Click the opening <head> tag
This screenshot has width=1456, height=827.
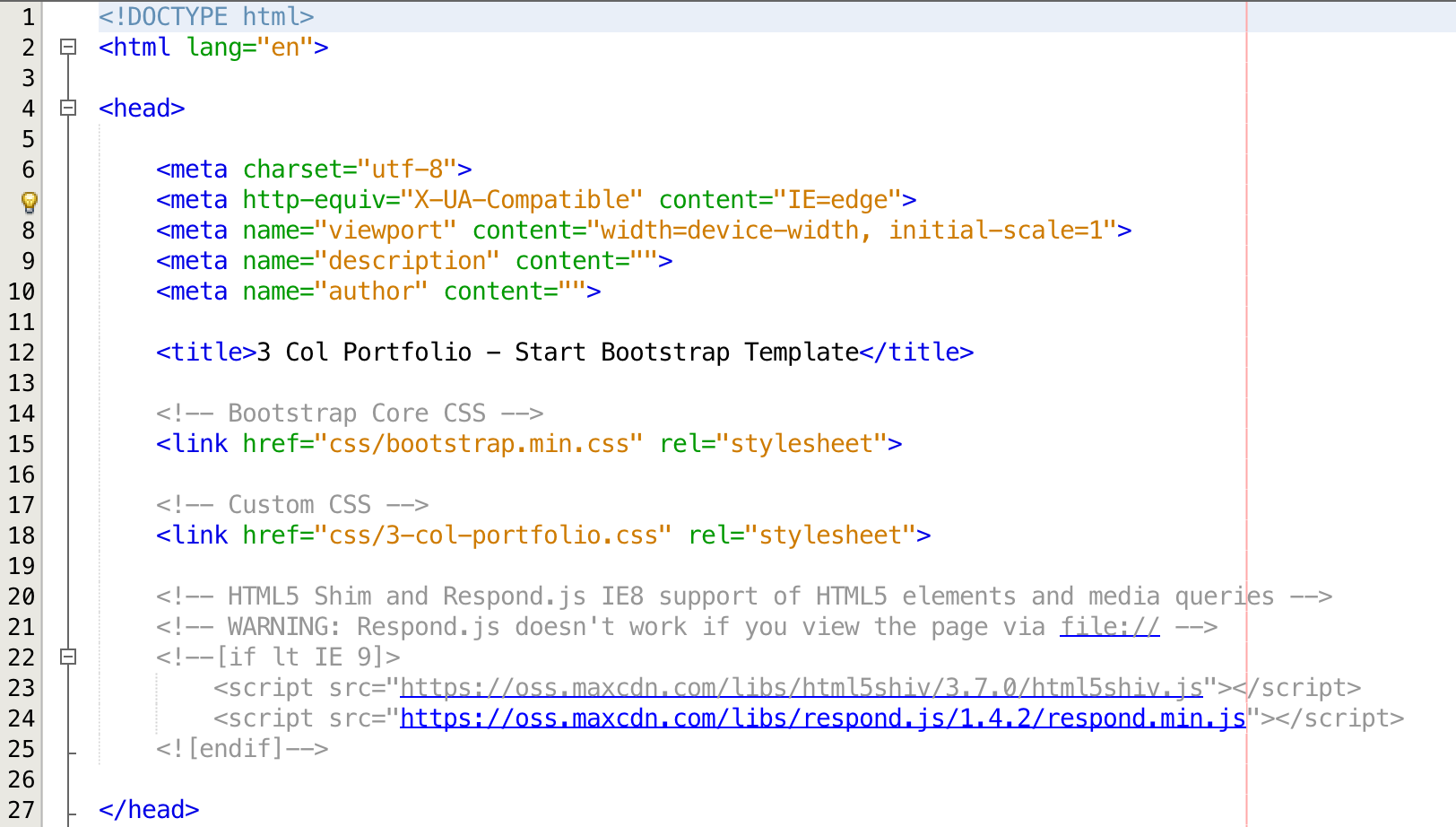coord(142,108)
